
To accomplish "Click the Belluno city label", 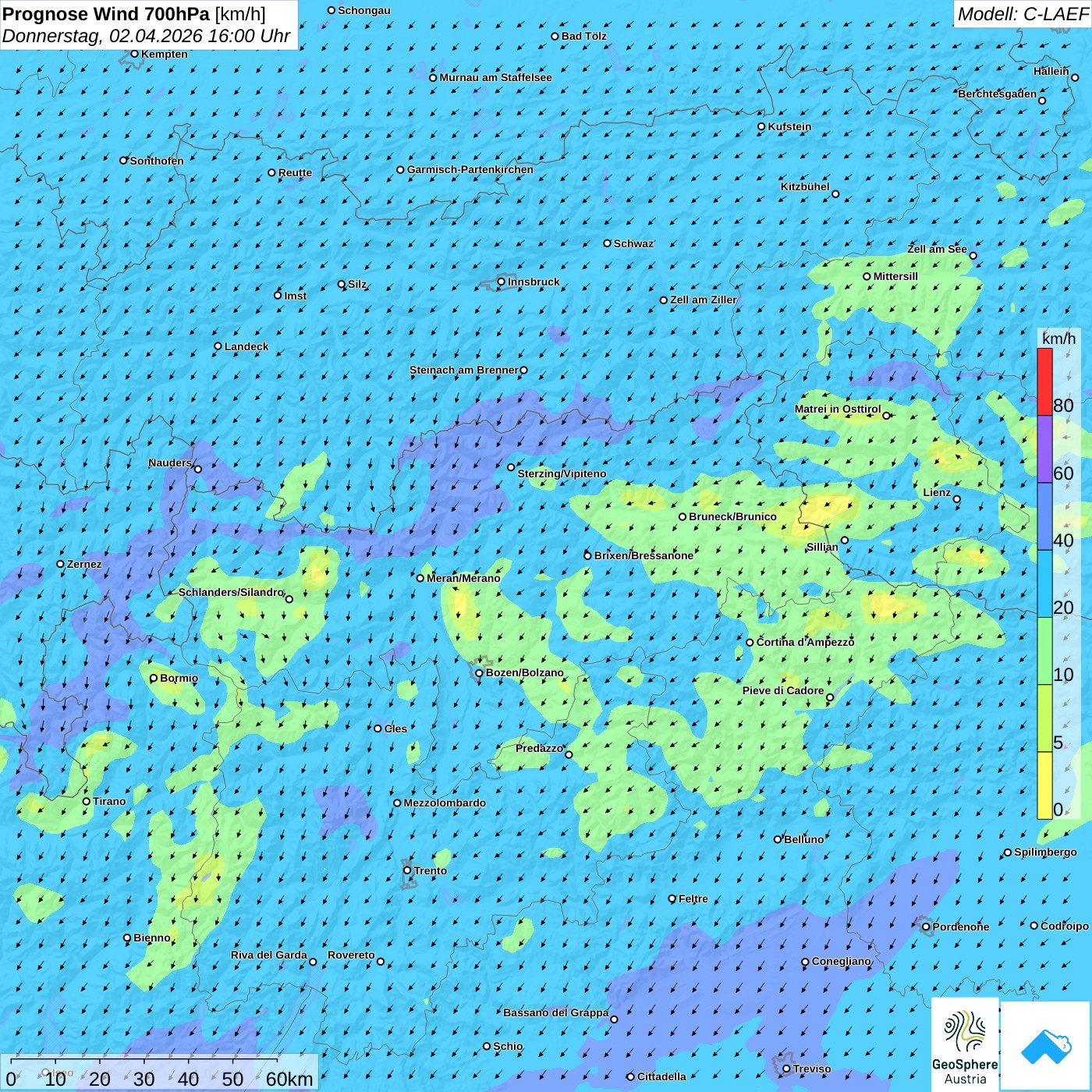I will pos(803,839).
